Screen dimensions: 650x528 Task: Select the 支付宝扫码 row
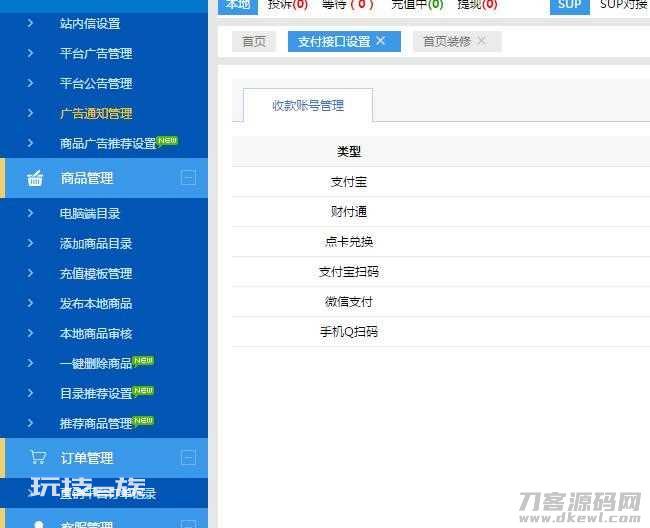coord(441,272)
